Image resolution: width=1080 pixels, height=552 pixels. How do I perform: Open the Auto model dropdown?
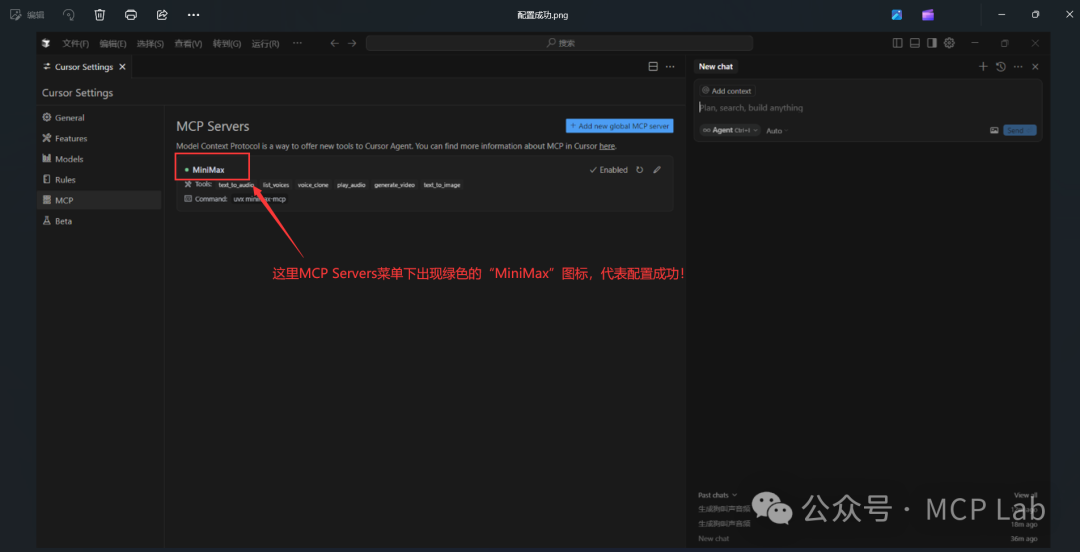(x=777, y=130)
